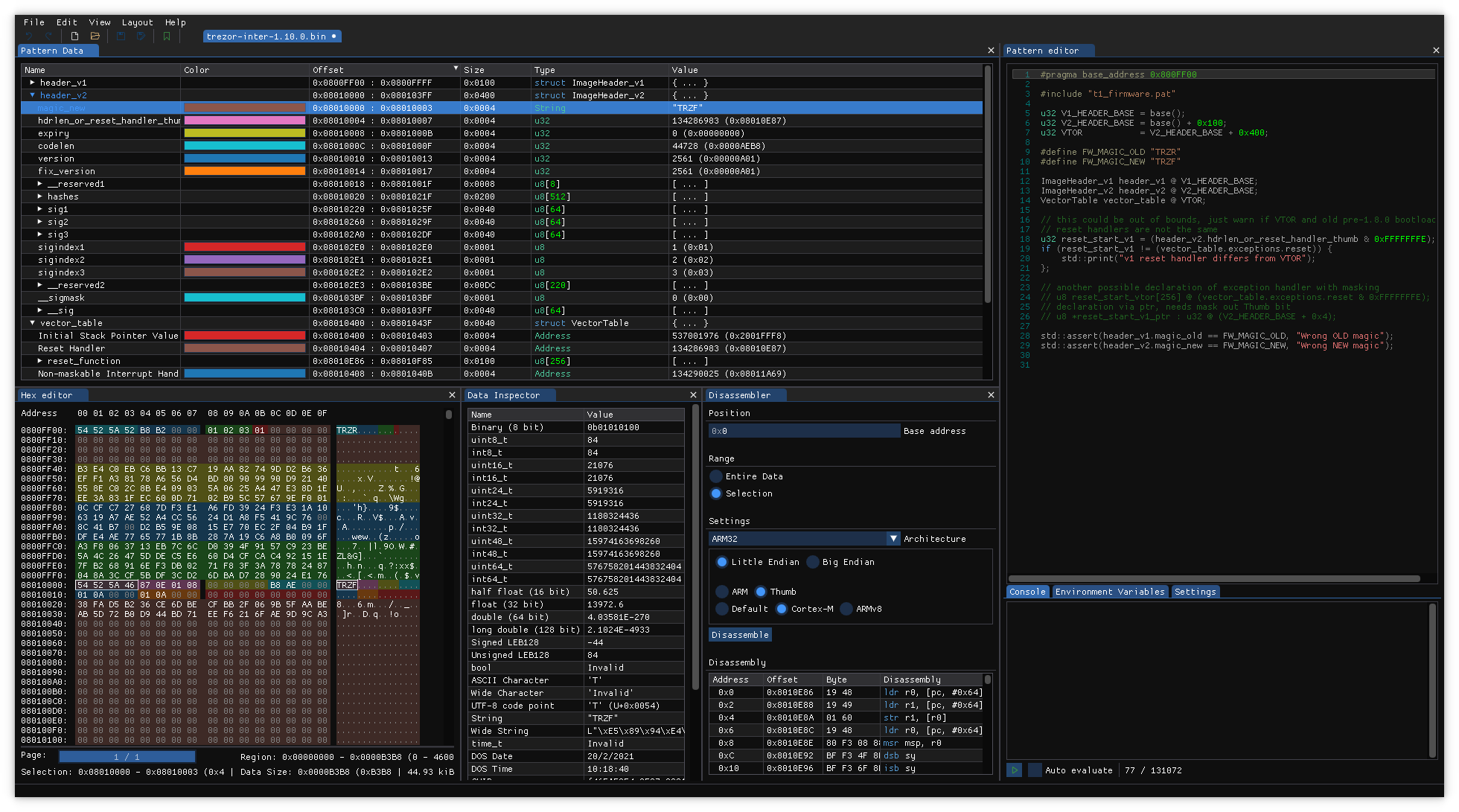Save the file with the floppy icon
The height and width of the screenshot is (812, 1459).
(x=121, y=36)
